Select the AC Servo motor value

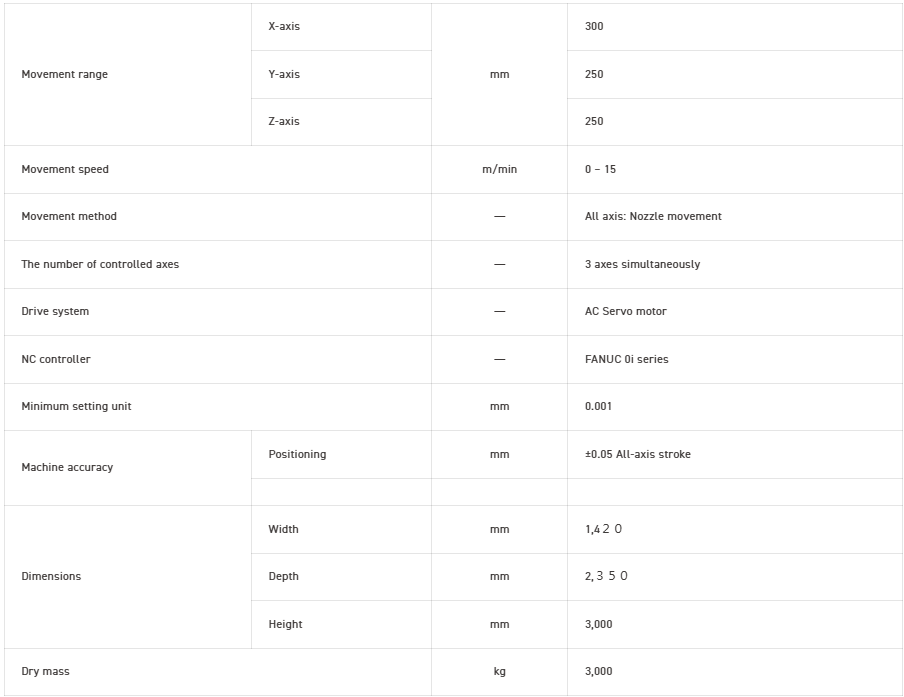(x=625, y=311)
